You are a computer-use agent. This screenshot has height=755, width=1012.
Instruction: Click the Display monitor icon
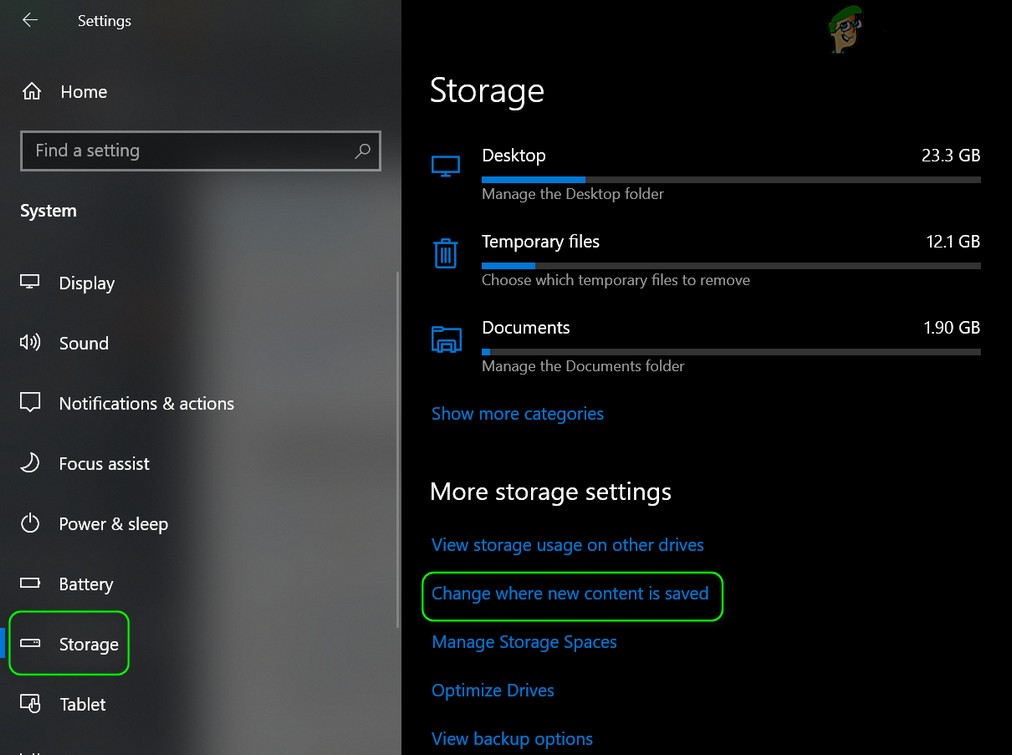(30, 282)
